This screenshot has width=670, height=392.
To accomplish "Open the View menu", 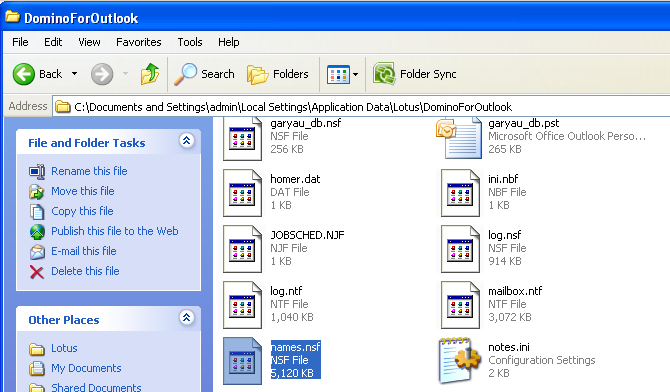I will [x=89, y=42].
